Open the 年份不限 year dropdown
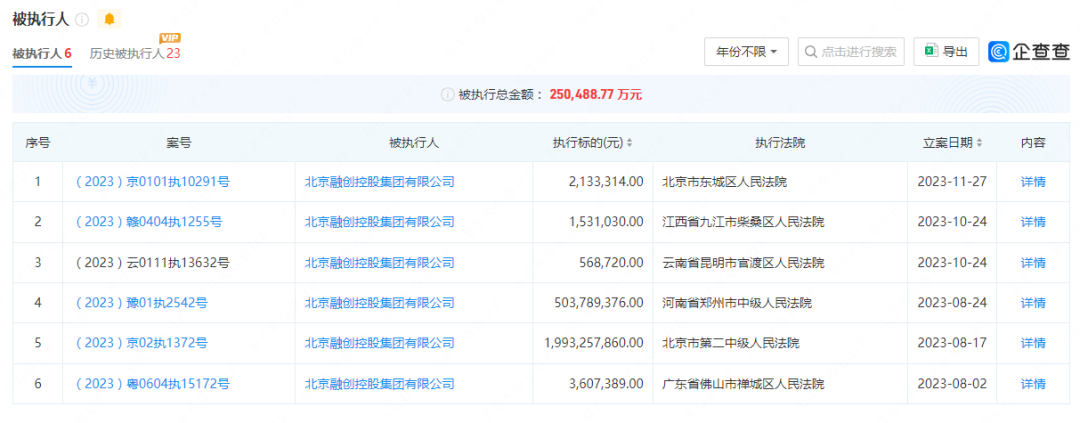The height and width of the screenshot is (423, 1080). click(746, 52)
